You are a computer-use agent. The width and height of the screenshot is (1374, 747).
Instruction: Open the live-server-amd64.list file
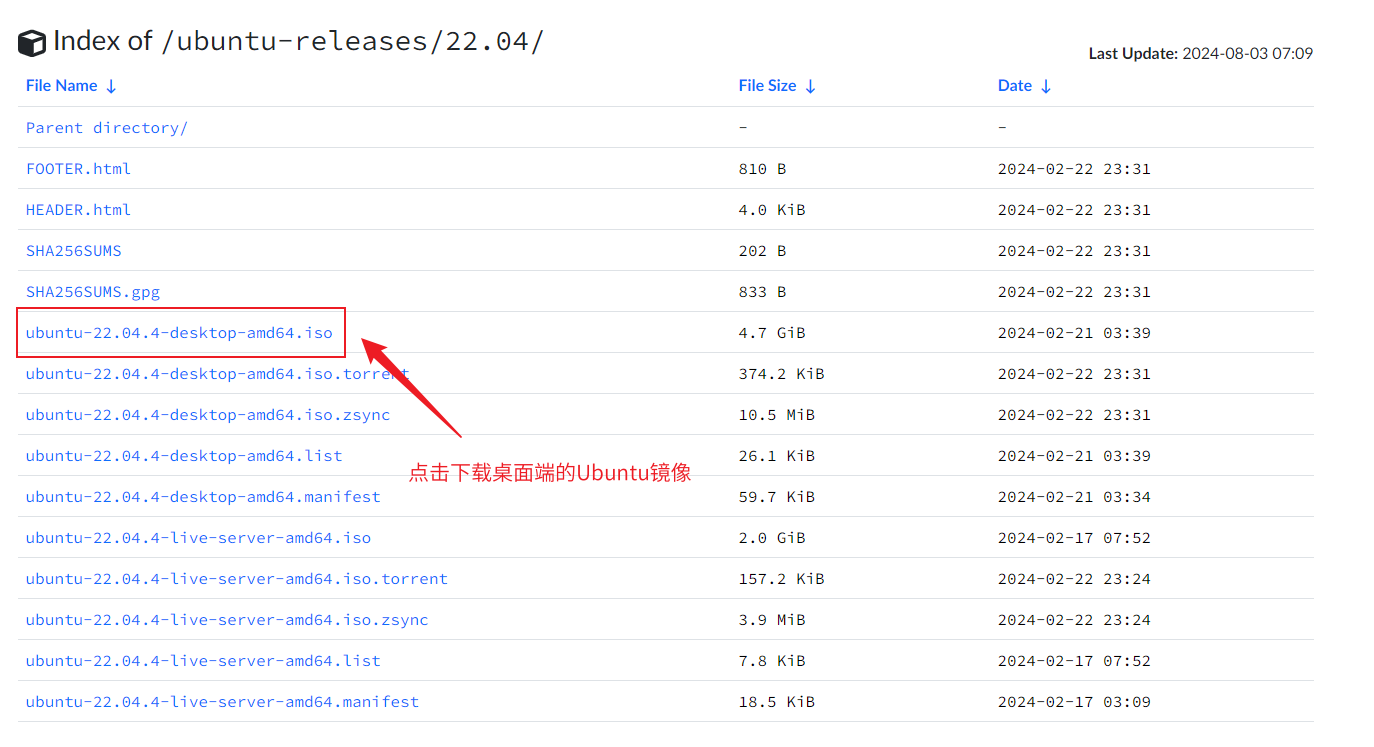tap(203, 661)
